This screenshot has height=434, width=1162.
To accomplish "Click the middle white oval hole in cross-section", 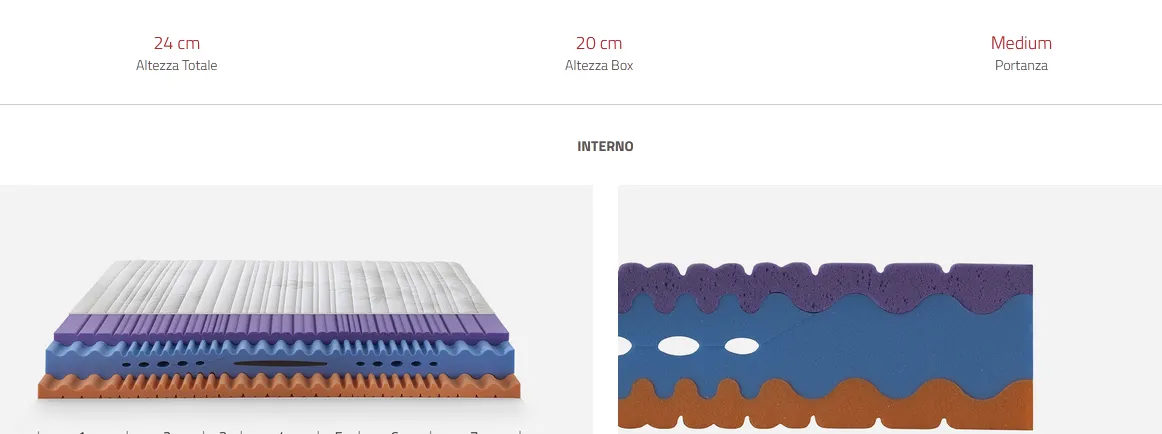I will 679,344.
